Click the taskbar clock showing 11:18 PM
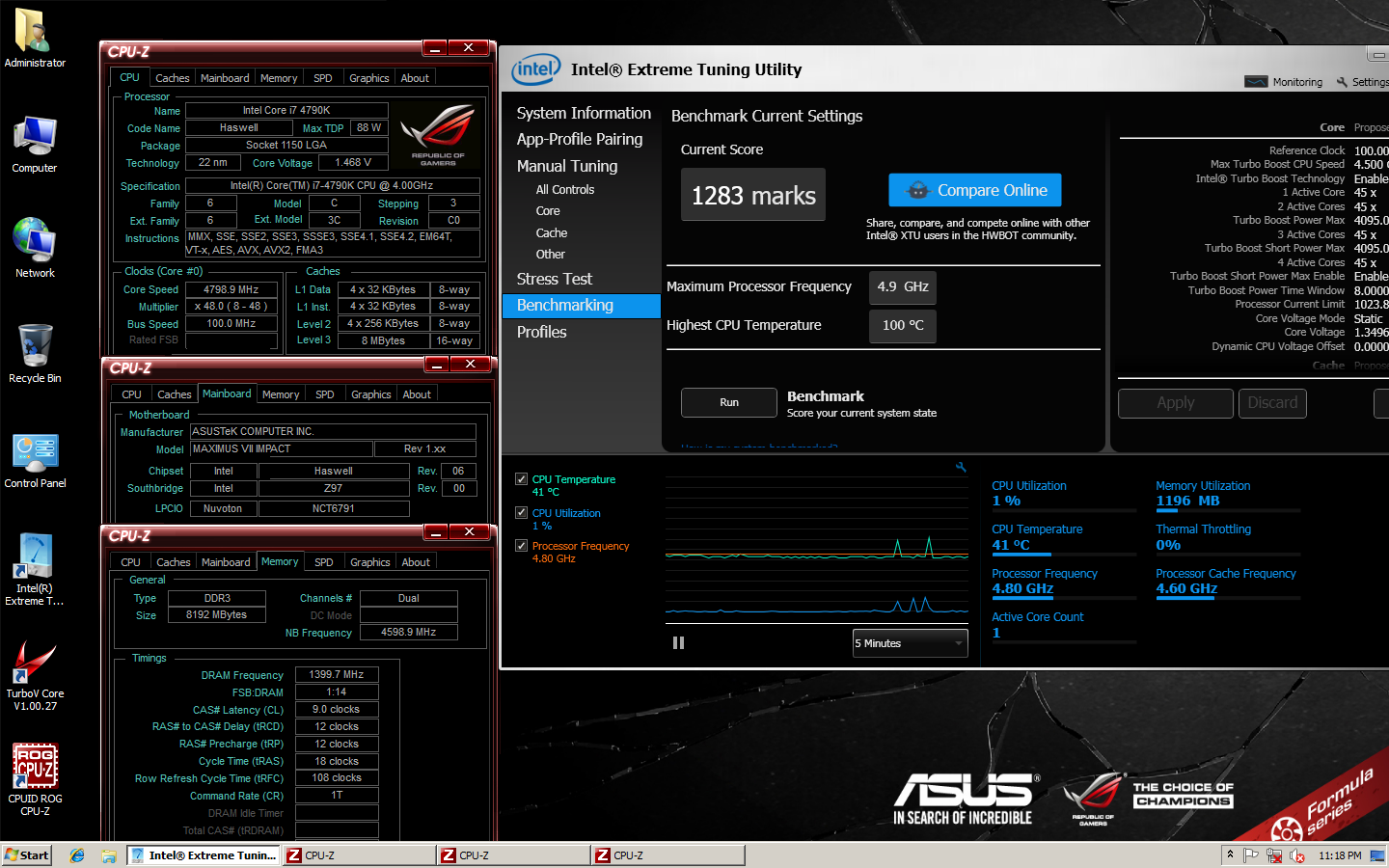Viewport: 1389px width, 868px height. point(1340,855)
